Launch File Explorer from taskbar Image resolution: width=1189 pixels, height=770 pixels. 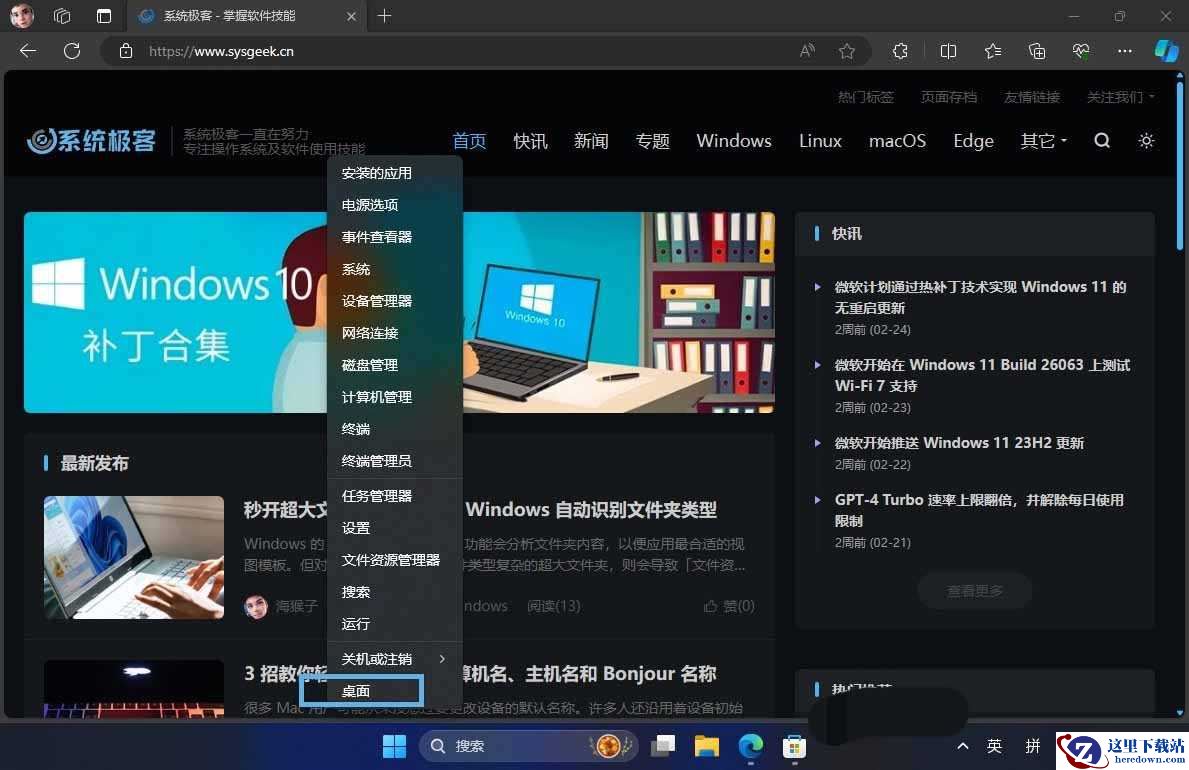pos(707,746)
